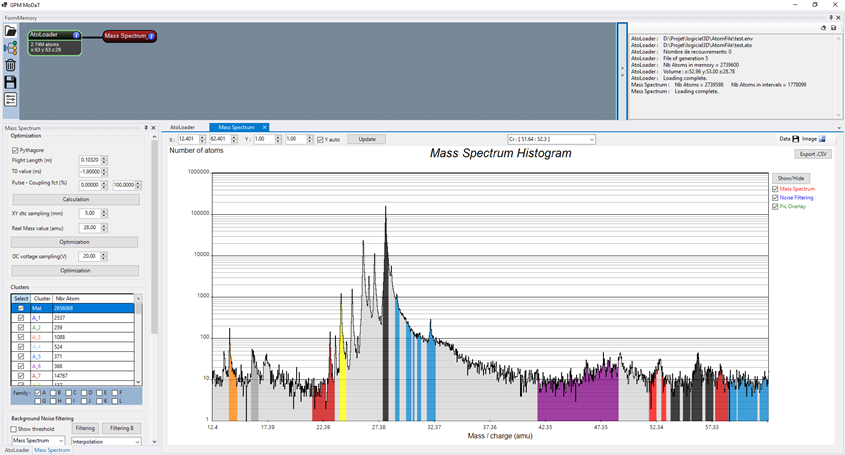Toggle the Pythagore checkbox

tap(15, 150)
